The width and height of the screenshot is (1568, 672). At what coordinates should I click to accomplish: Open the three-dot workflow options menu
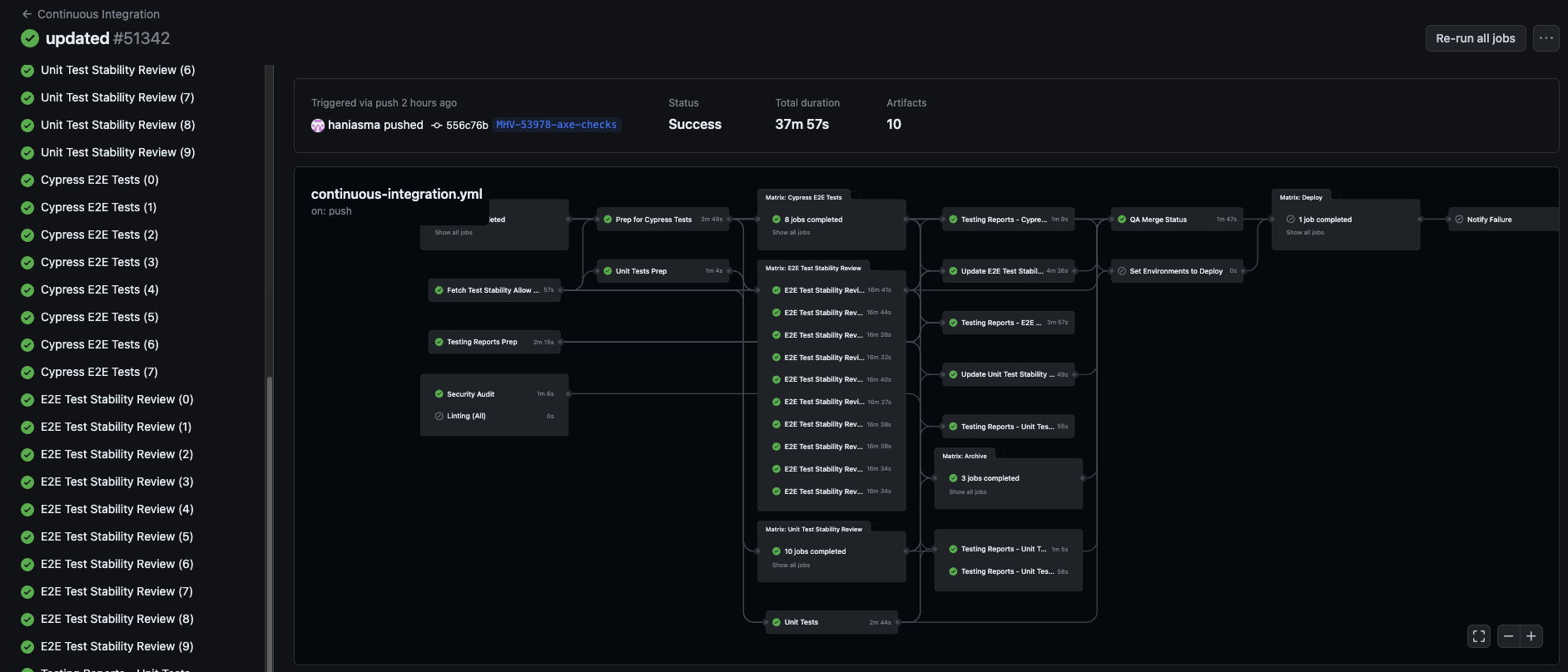click(x=1546, y=38)
